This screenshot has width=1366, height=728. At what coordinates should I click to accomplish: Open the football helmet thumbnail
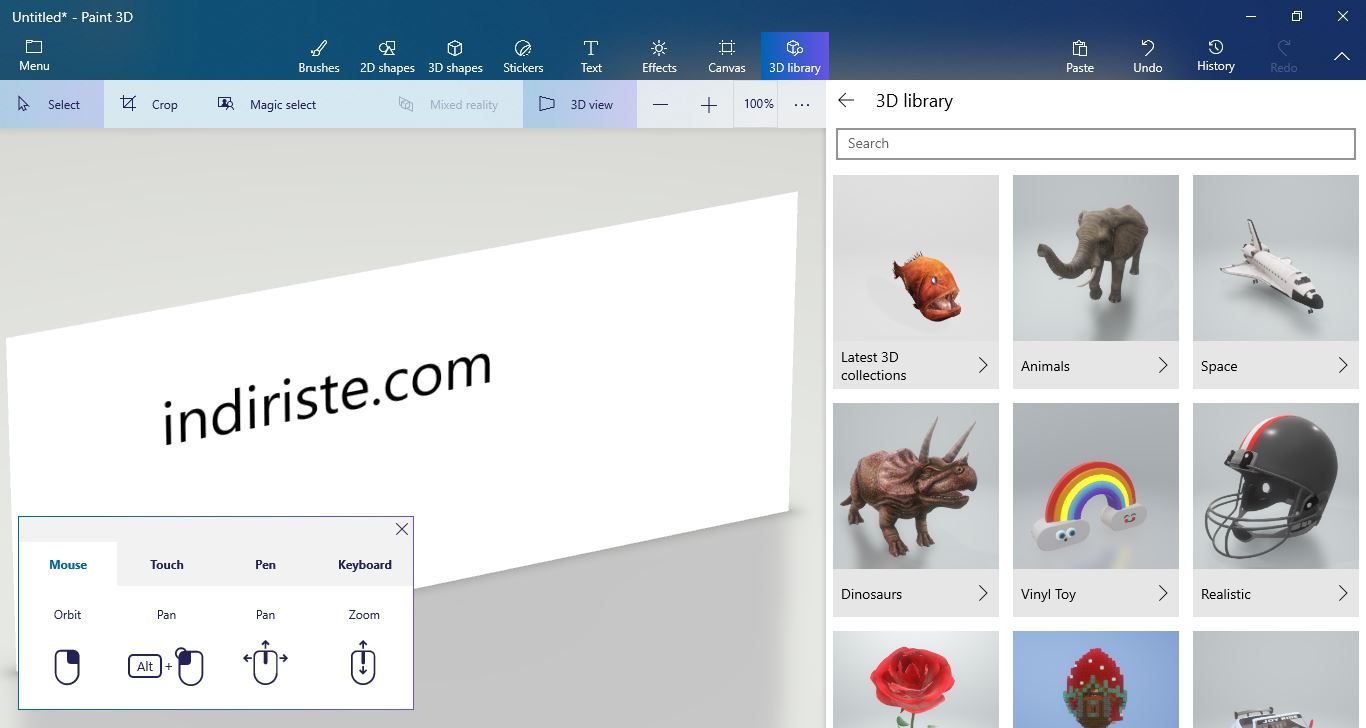[1276, 486]
